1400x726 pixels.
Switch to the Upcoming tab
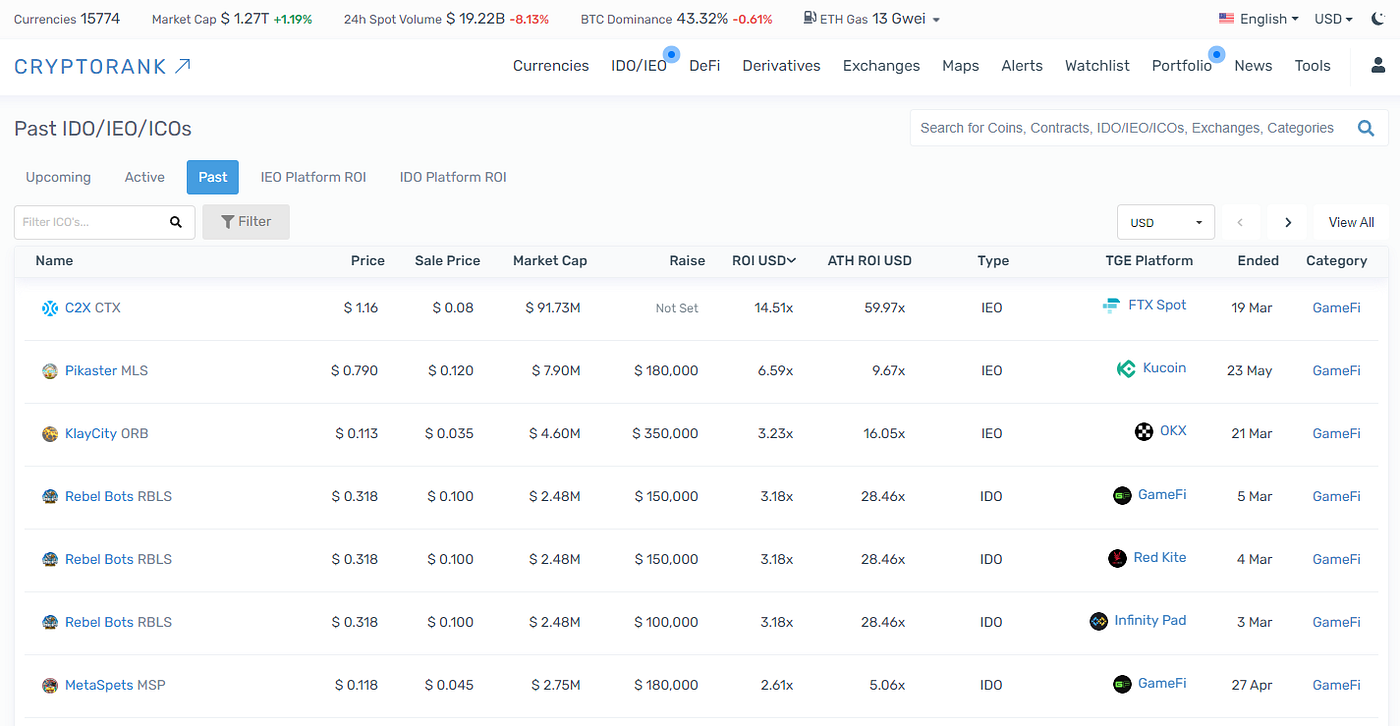click(58, 177)
